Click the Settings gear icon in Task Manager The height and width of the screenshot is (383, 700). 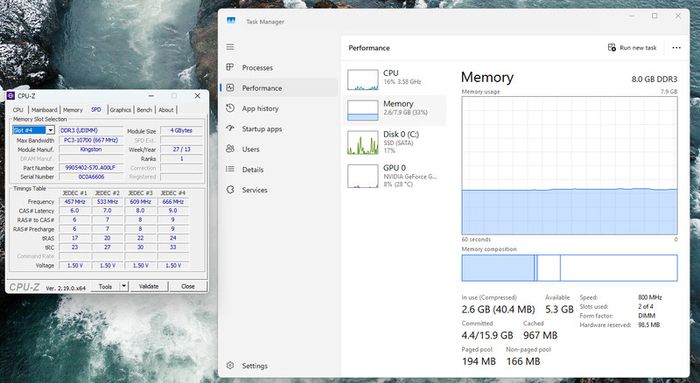coord(230,366)
